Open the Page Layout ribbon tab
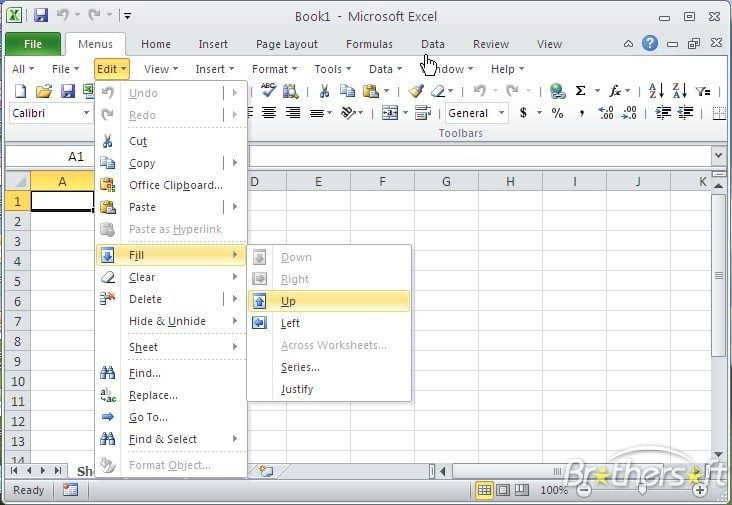The height and width of the screenshot is (505, 732). (287, 44)
